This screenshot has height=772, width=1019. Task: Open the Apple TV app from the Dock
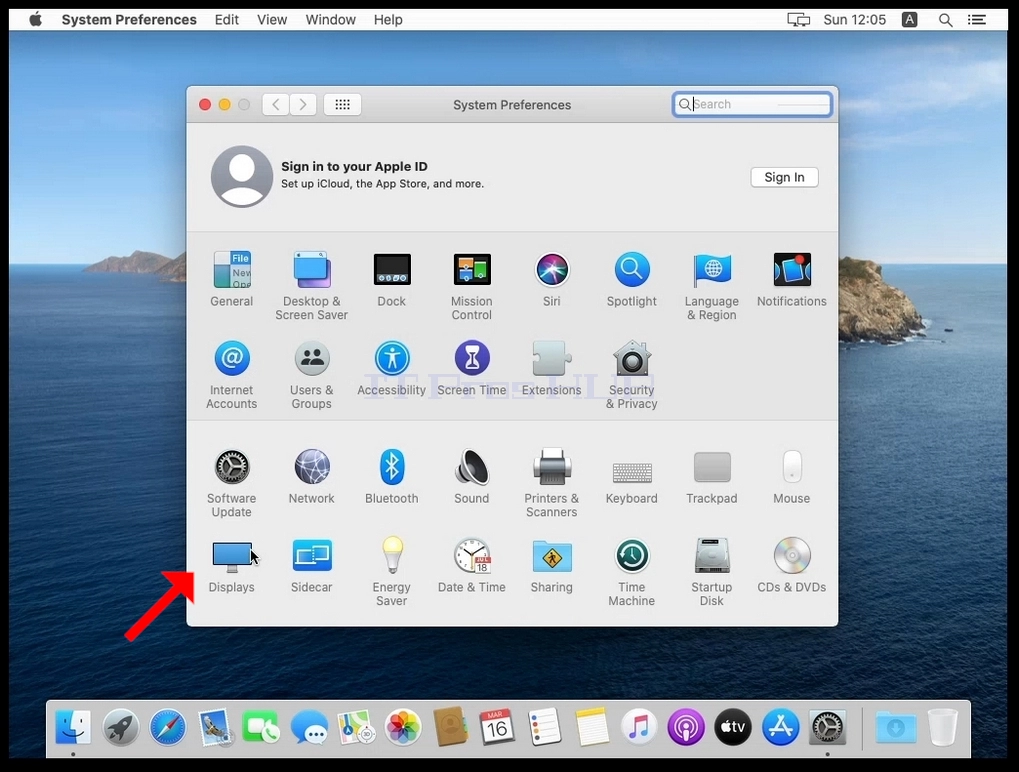pyautogui.click(x=733, y=727)
